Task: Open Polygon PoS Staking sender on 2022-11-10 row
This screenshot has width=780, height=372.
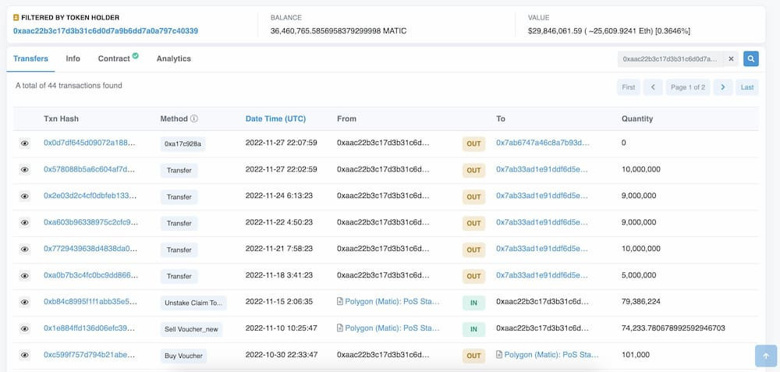Action: [x=392, y=328]
